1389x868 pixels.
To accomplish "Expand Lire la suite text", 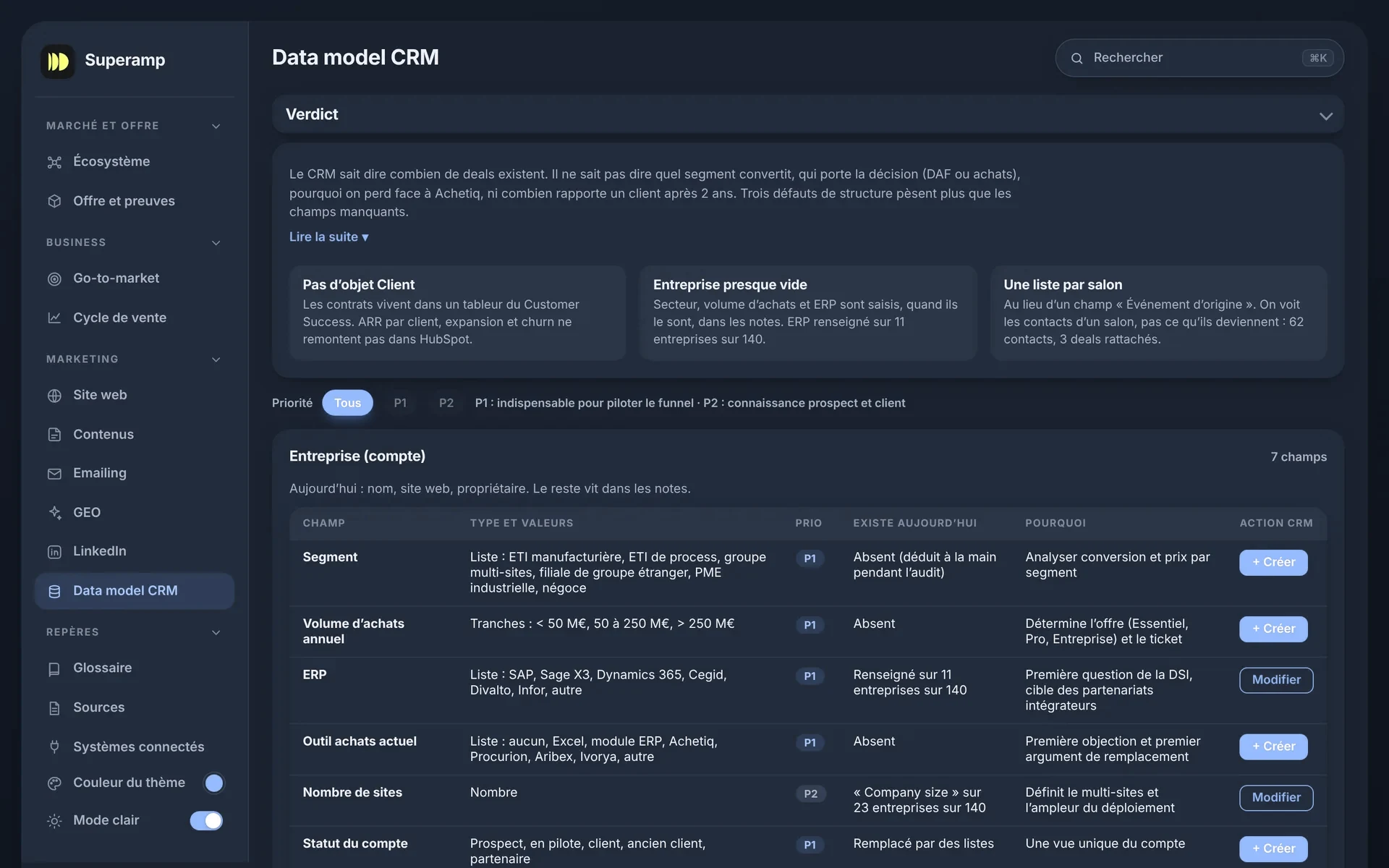I will coord(329,237).
